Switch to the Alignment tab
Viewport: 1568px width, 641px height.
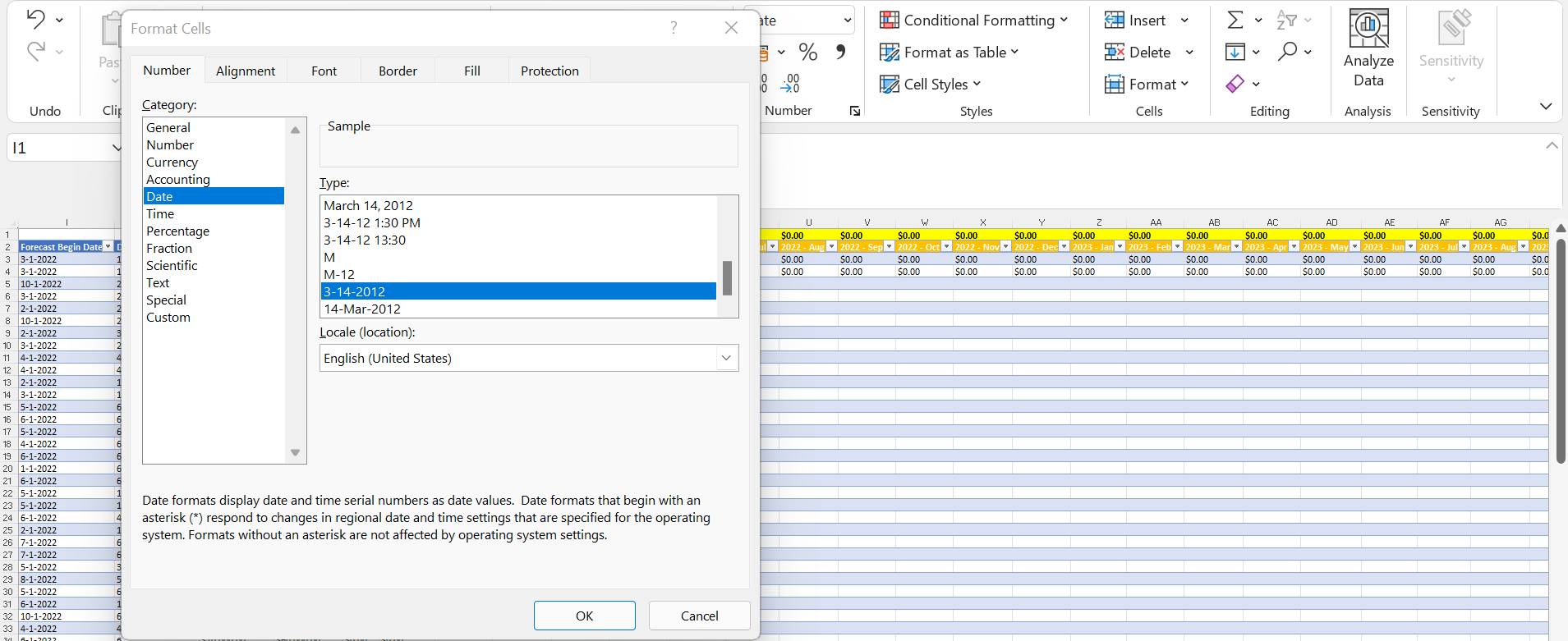coord(246,71)
